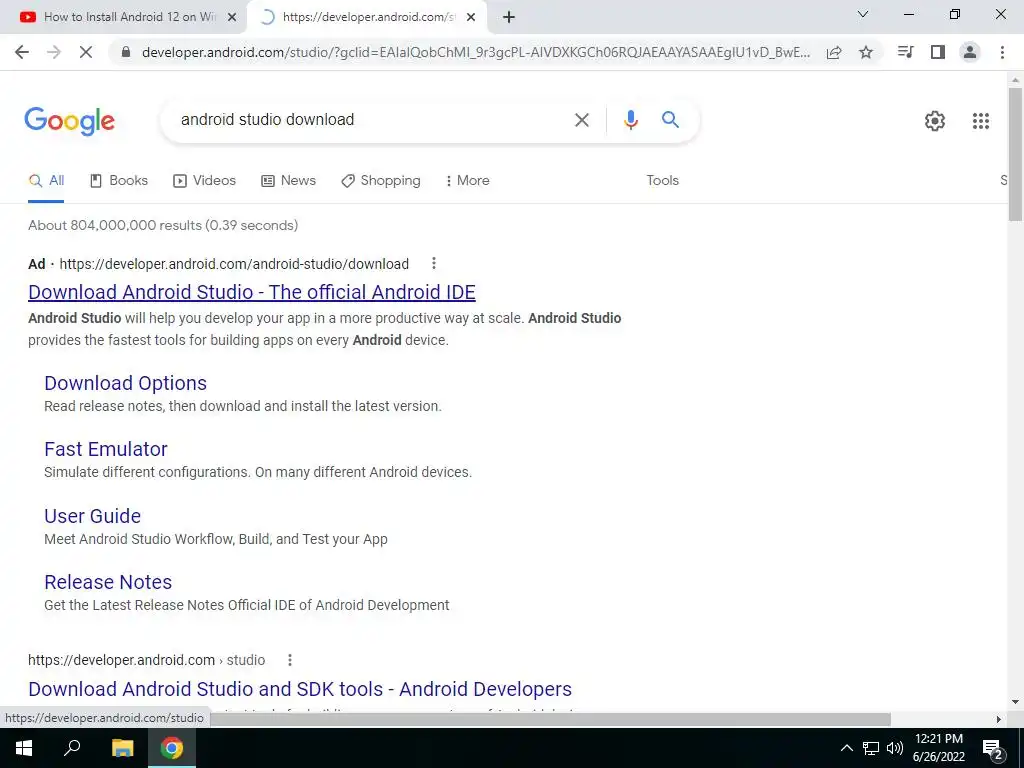Open the Release Notes sitelink

coord(108,582)
